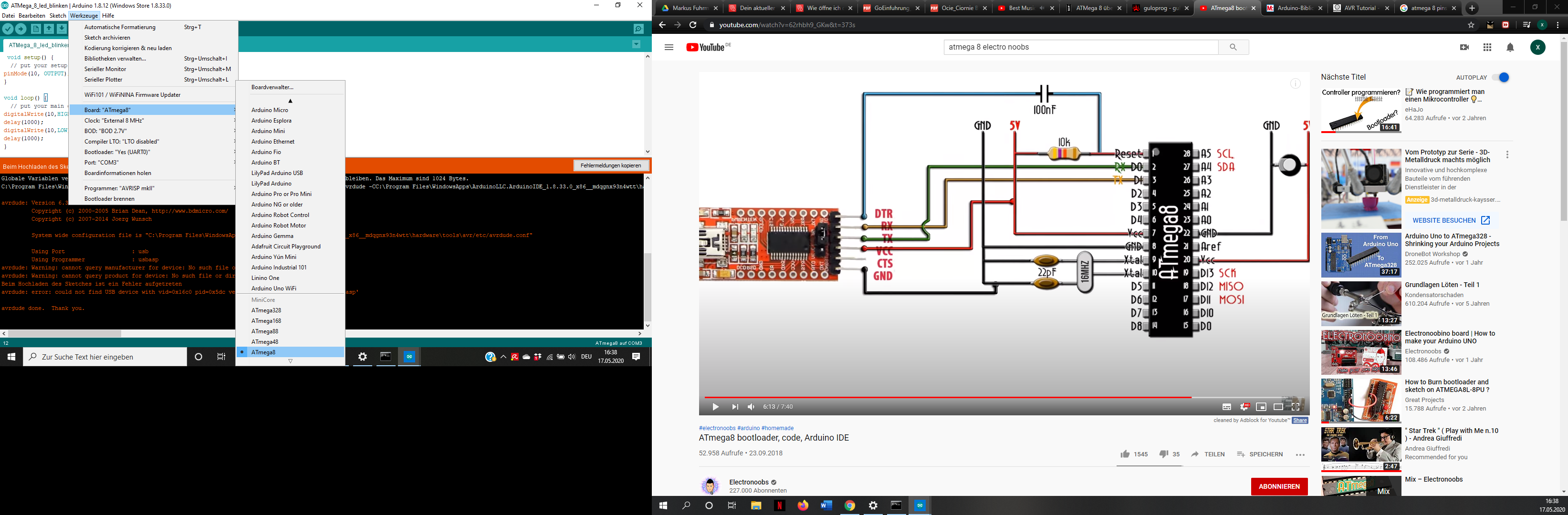Click the Save sketch down-arrow icon
The width and height of the screenshot is (1568, 515).
tap(62, 29)
